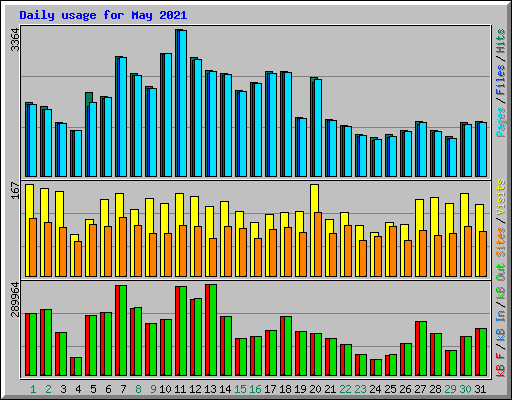The image size is (512, 400).
Task: Click the green kB bar above day 13
Action: tap(213, 330)
